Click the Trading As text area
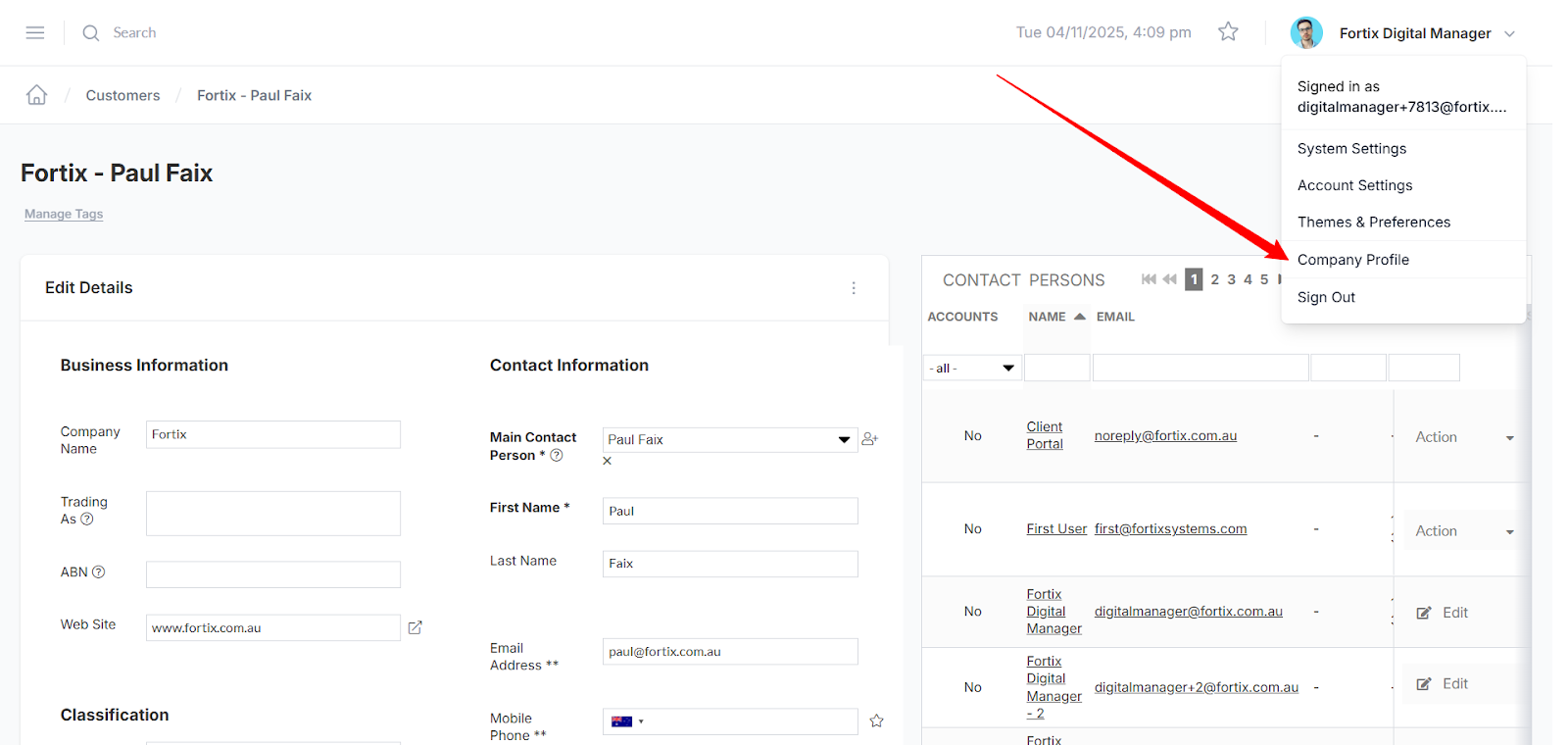Screen dimensions: 1568x745 click(273, 514)
